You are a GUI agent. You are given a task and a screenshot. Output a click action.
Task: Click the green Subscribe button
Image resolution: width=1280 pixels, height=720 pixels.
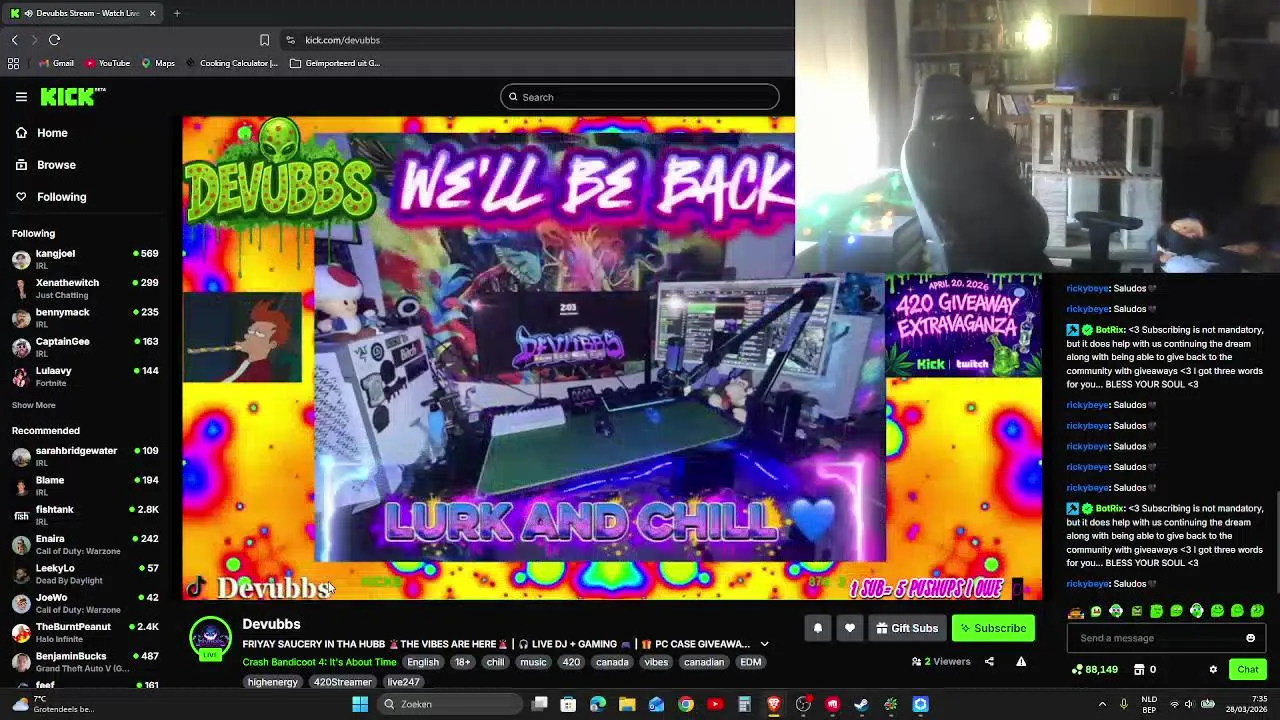pos(993,628)
